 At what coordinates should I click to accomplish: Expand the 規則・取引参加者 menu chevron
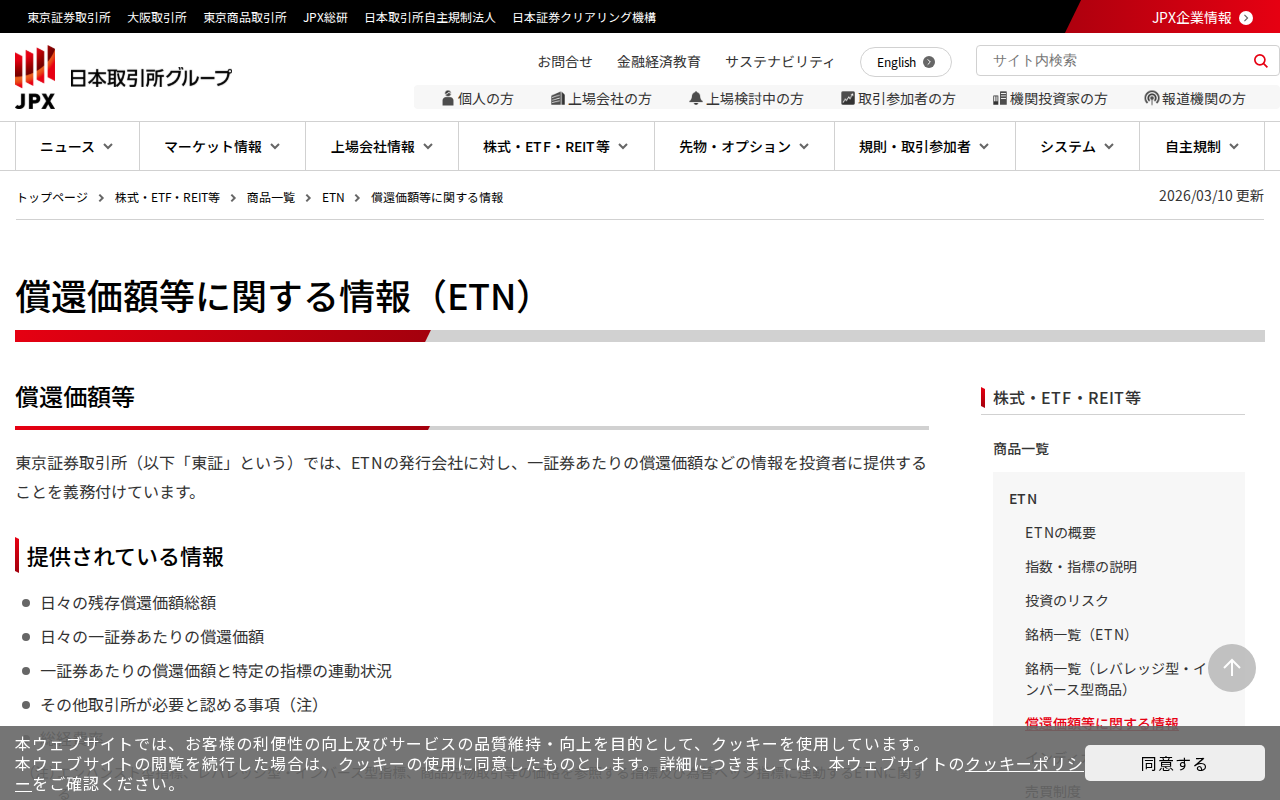984,146
